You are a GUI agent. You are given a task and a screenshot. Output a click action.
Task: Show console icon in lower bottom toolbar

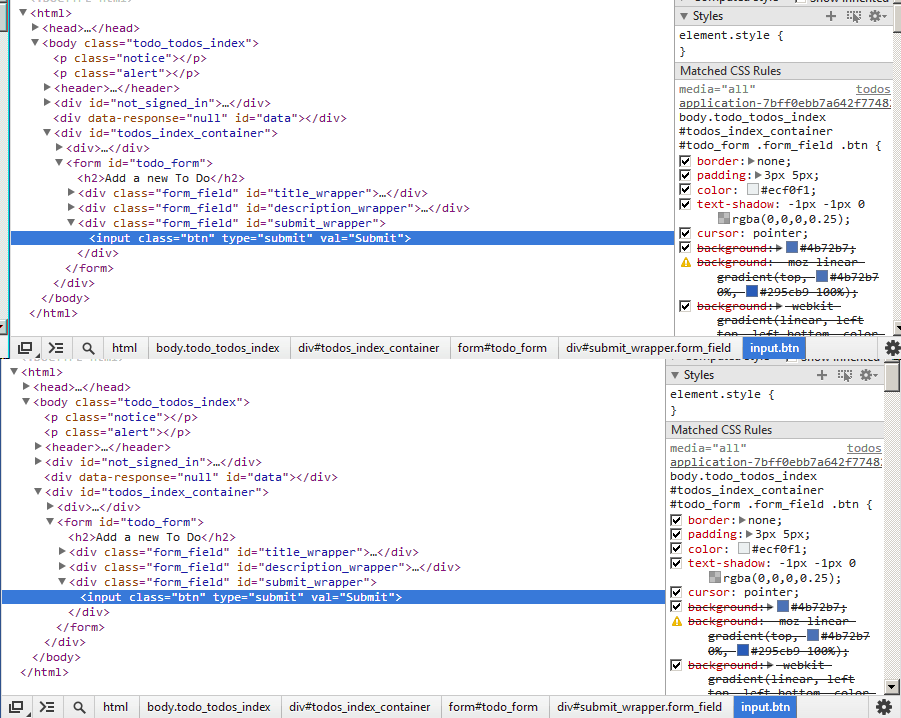[47, 707]
